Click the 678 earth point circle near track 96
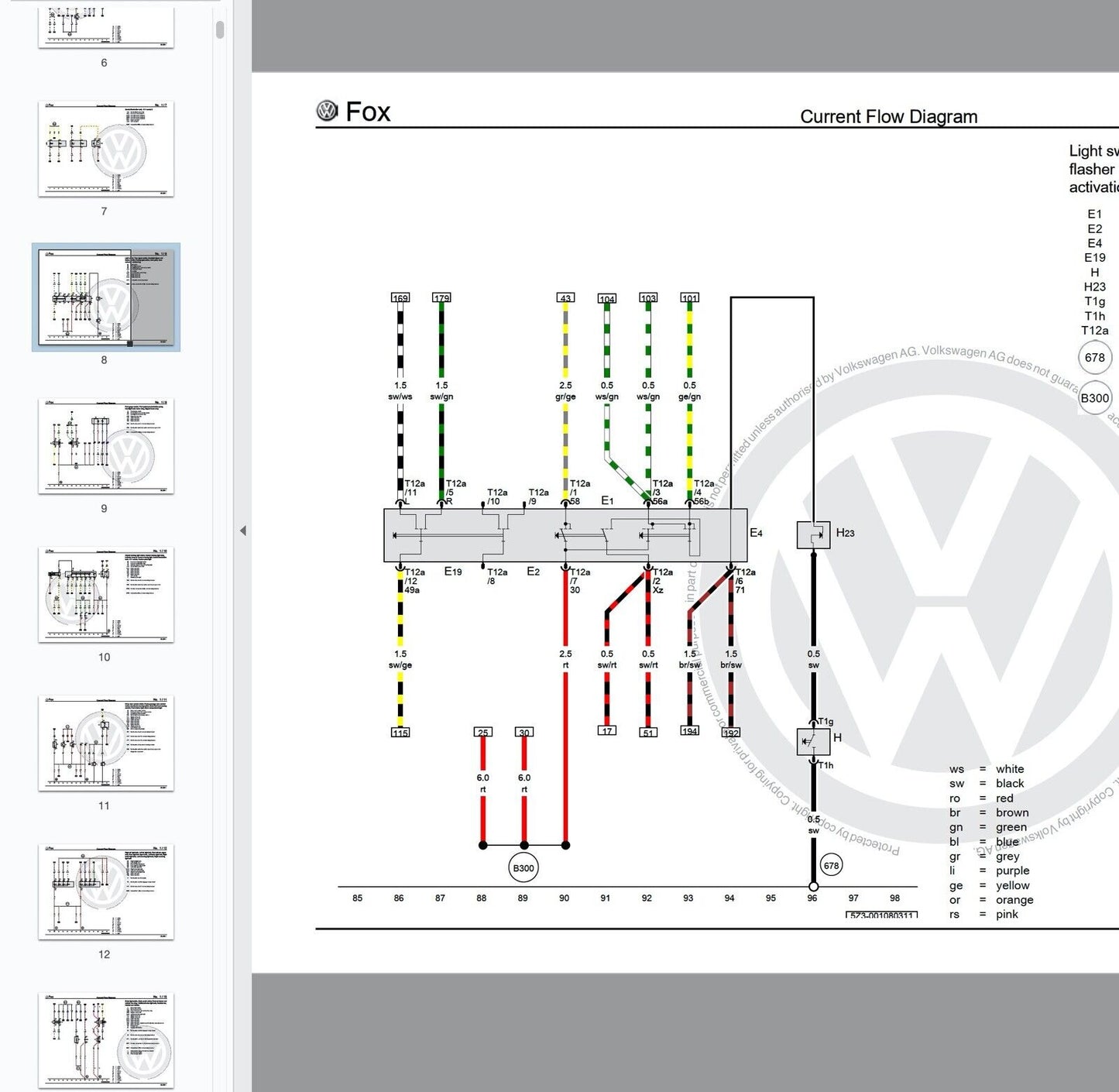Image resolution: width=1119 pixels, height=1092 pixels. point(831,866)
